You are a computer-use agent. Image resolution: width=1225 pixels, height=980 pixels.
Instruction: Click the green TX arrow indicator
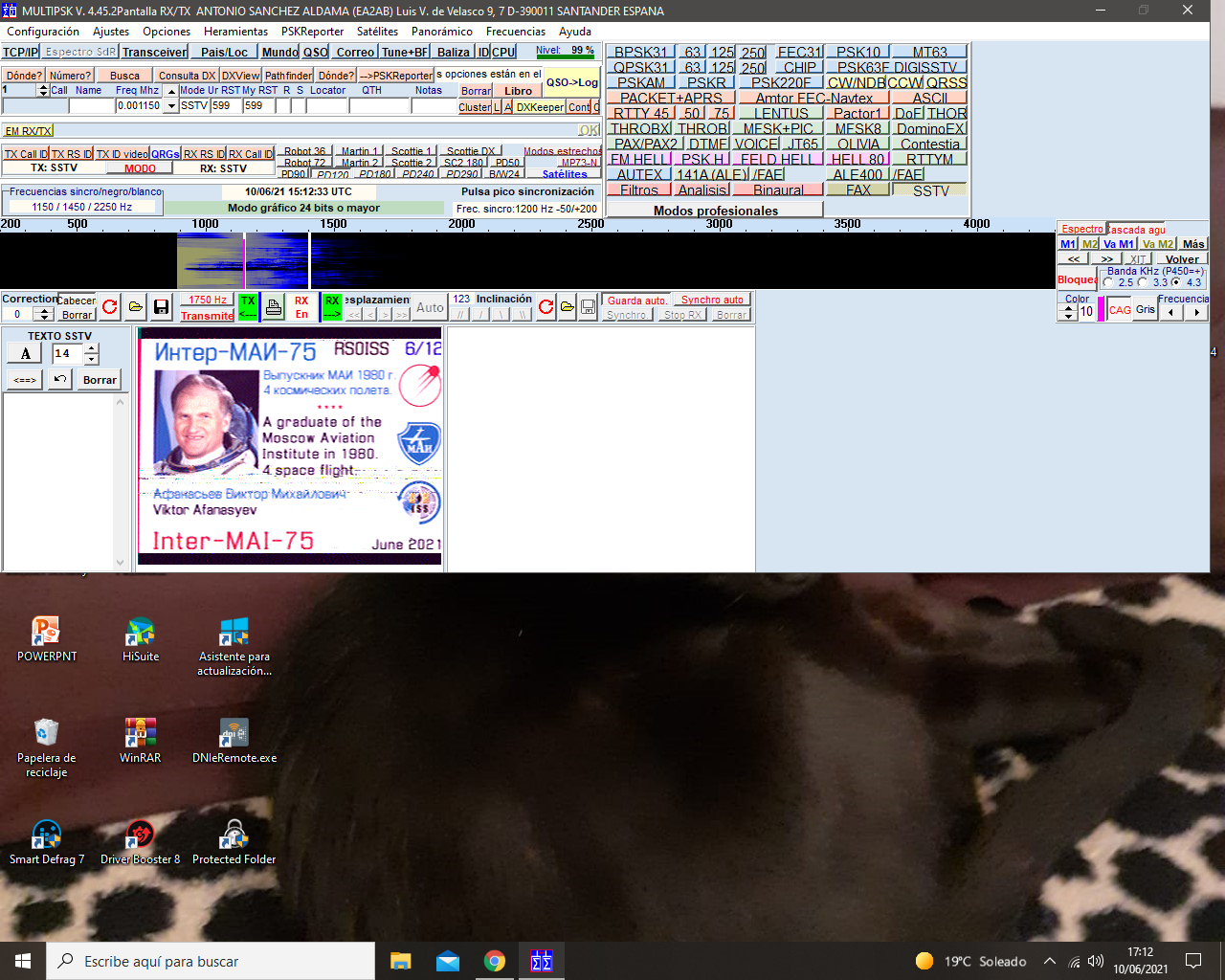[248, 307]
